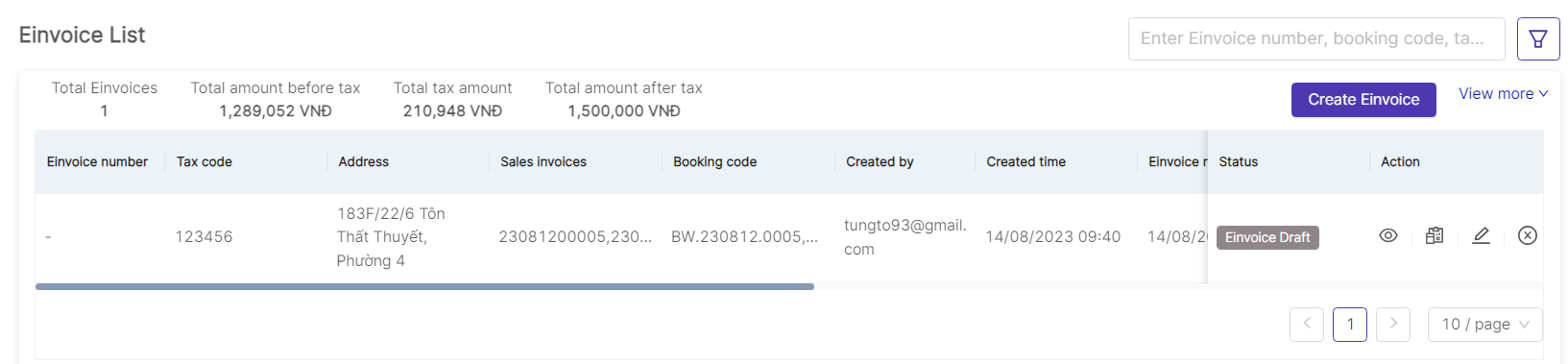
Task: Click the Booking code BW.230812.0005 cell
Action: coord(745,236)
